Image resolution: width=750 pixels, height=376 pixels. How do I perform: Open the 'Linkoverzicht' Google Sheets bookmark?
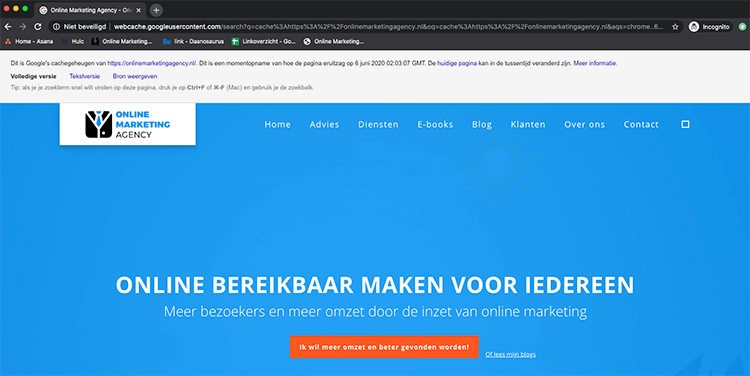coord(264,42)
